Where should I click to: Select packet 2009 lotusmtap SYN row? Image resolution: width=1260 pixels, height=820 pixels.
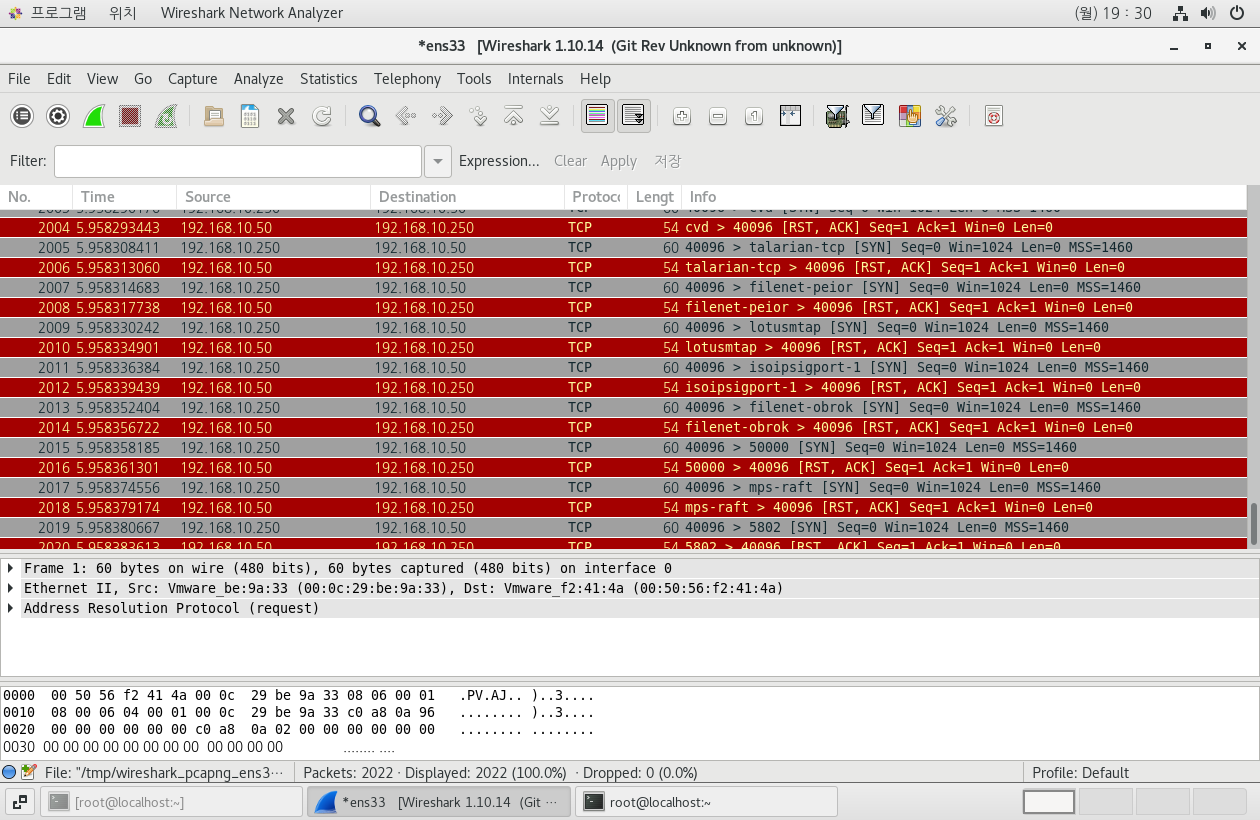pos(623,327)
